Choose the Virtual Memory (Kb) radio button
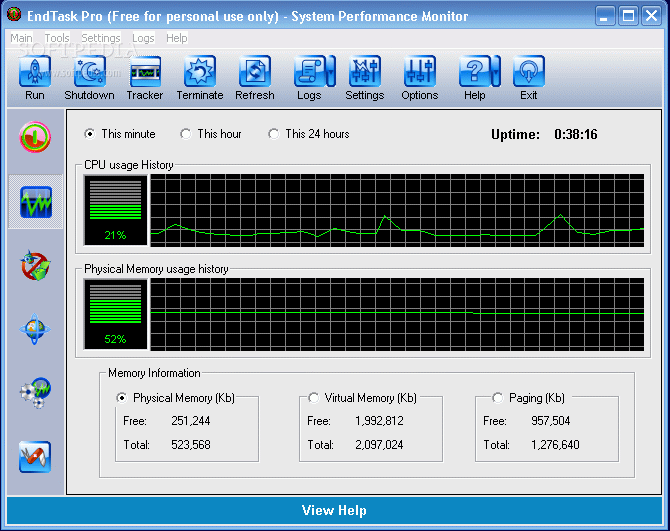Image resolution: width=670 pixels, height=531 pixels. (x=313, y=398)
